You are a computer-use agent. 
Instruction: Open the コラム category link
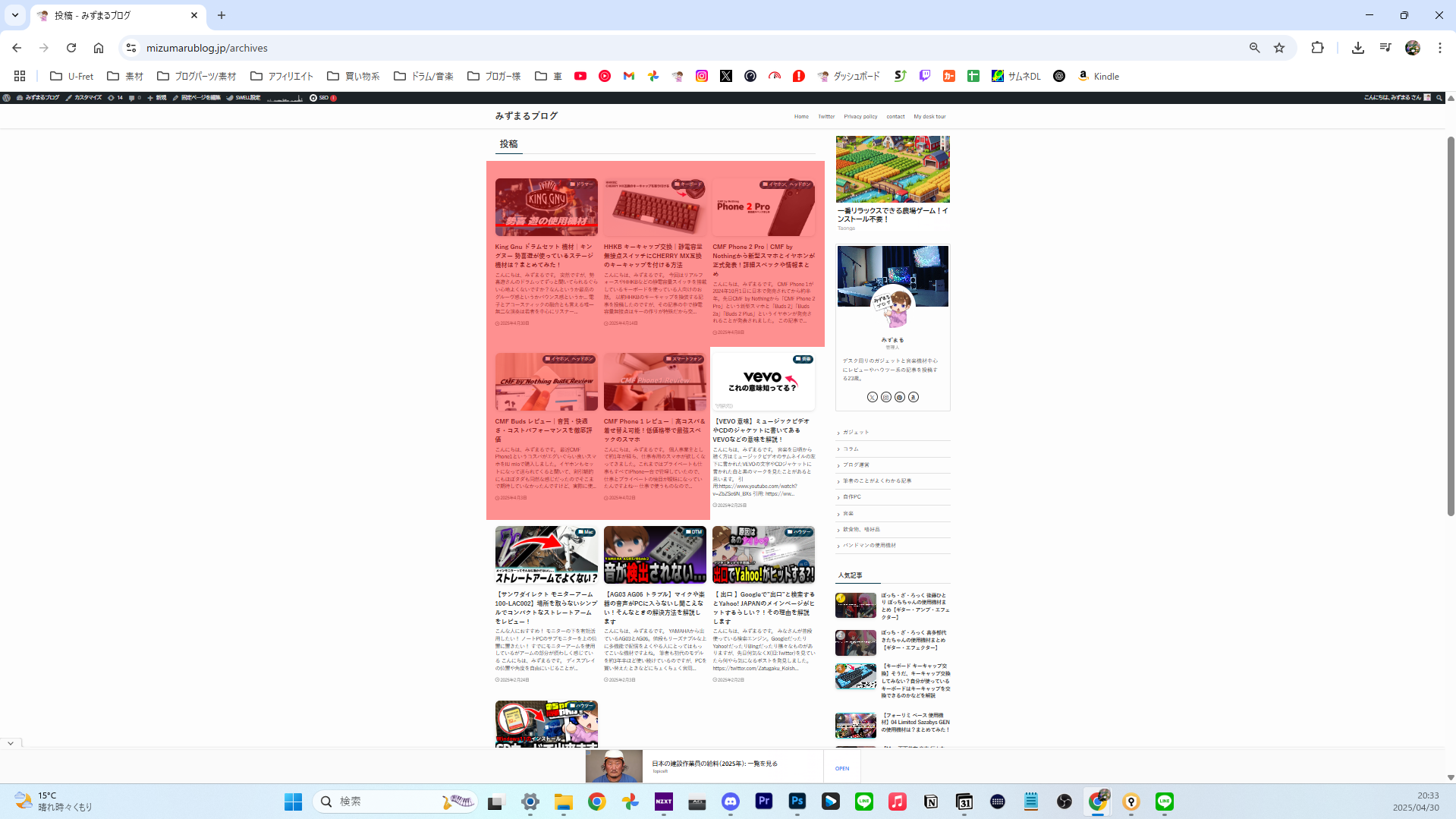point(893,449)
